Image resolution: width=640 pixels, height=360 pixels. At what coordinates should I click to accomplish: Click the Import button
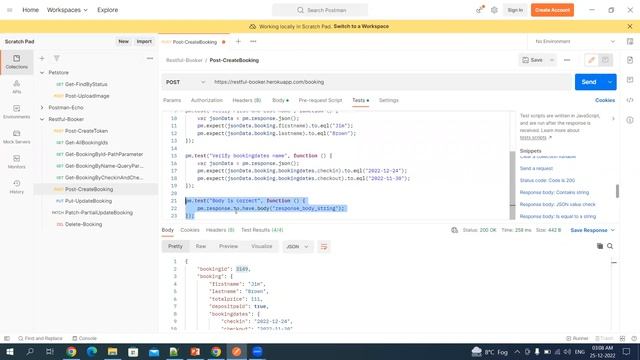tap(144, 41)
